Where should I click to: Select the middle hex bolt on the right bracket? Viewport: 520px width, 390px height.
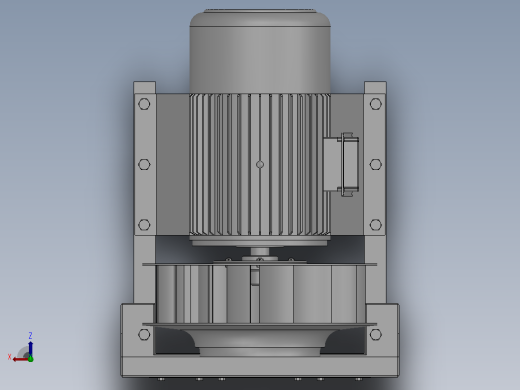(x=376, y=164)
